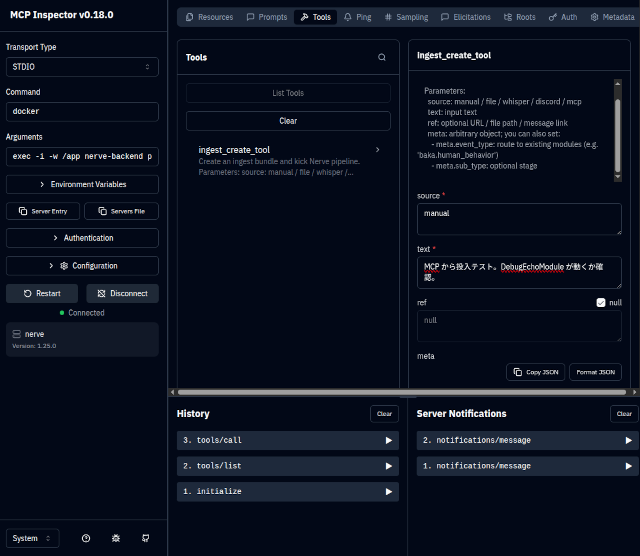Expand the Environment Variables section

coord(82,185)
